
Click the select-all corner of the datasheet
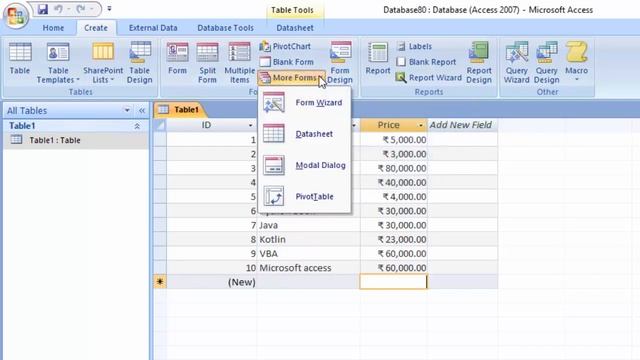[x=160, y=125]
